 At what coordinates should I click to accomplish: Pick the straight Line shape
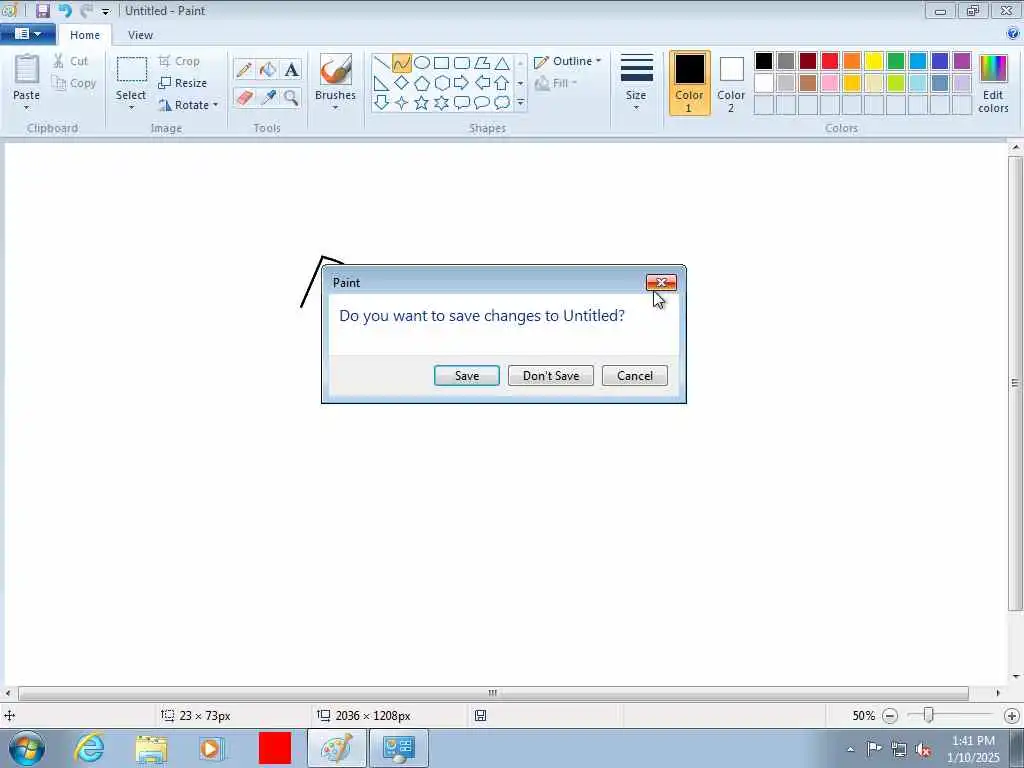tap(382, 63)
